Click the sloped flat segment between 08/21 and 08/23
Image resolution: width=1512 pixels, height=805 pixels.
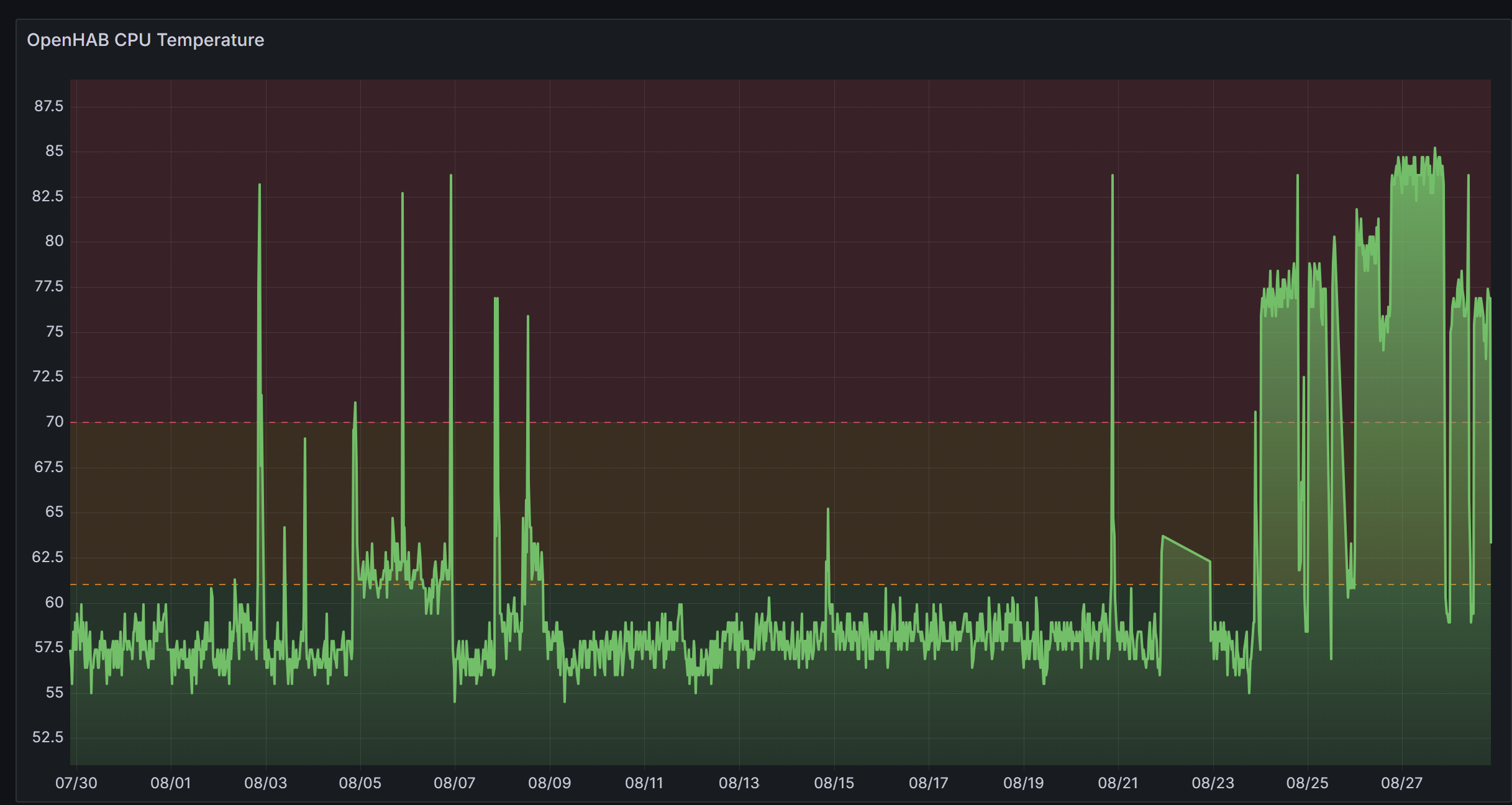tap(1185, 548)
